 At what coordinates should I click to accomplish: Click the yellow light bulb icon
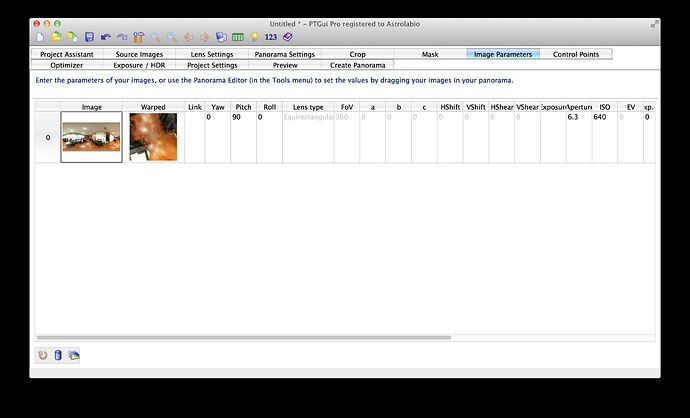254,37
